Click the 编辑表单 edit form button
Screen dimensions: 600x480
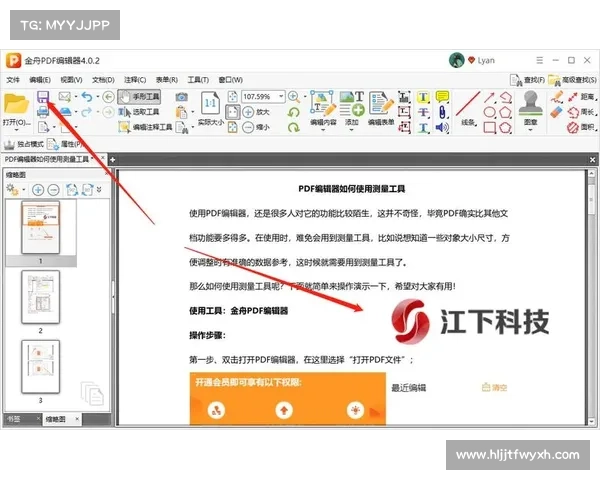(381, 109)
